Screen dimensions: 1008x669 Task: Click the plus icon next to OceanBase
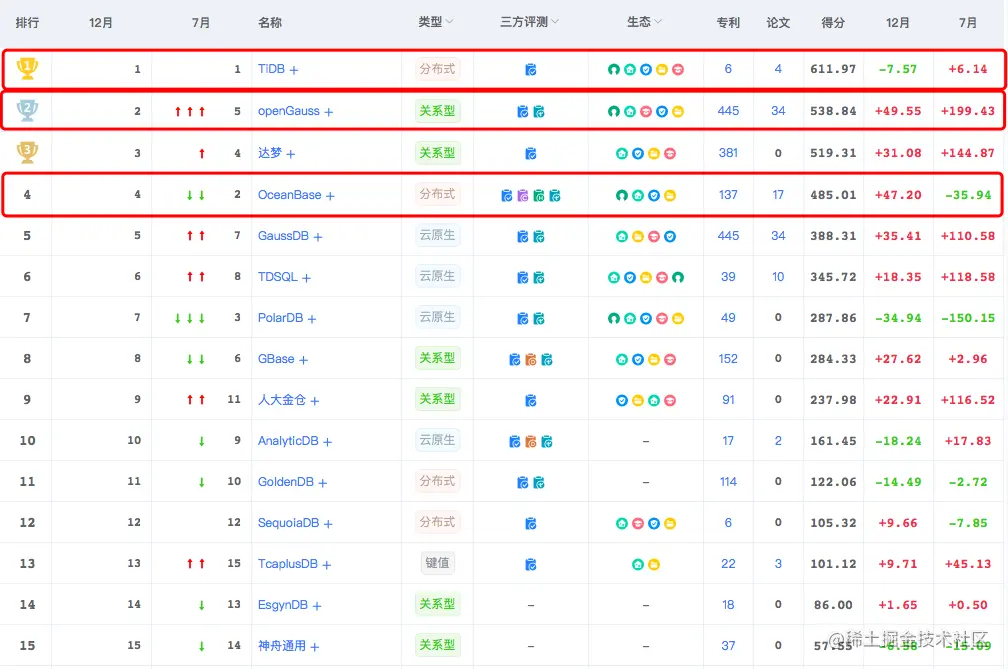click(x=330, y=196)
